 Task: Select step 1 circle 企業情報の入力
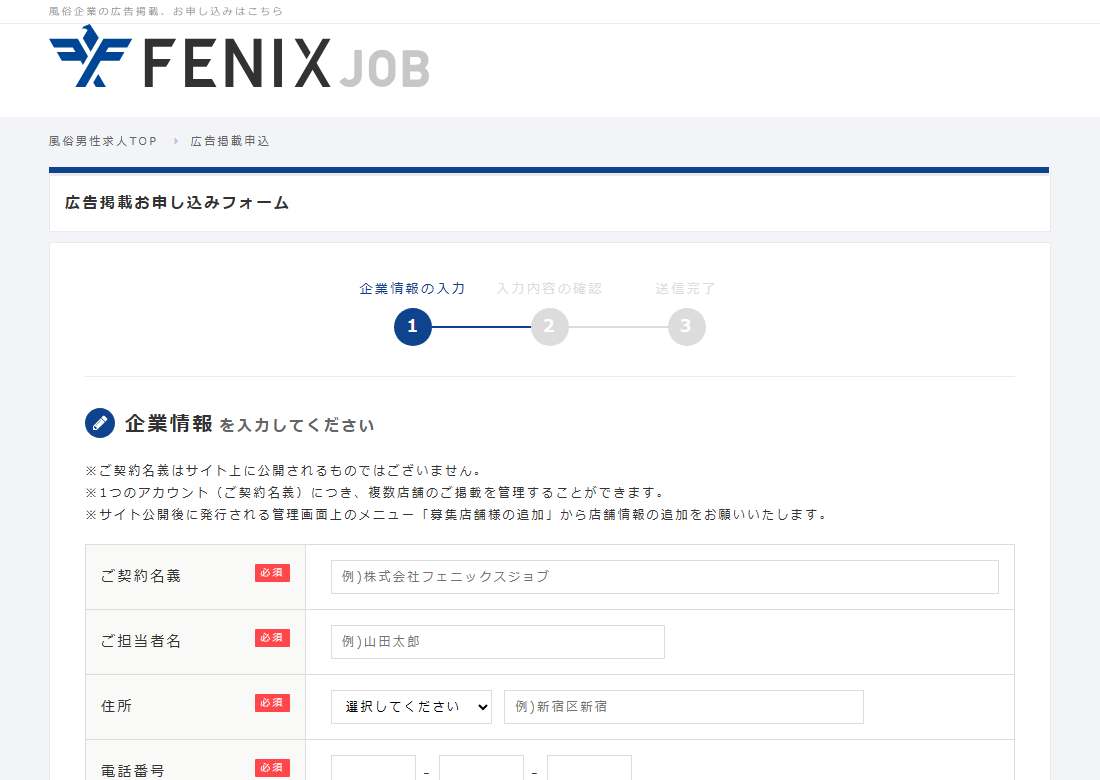pos(412,326)
